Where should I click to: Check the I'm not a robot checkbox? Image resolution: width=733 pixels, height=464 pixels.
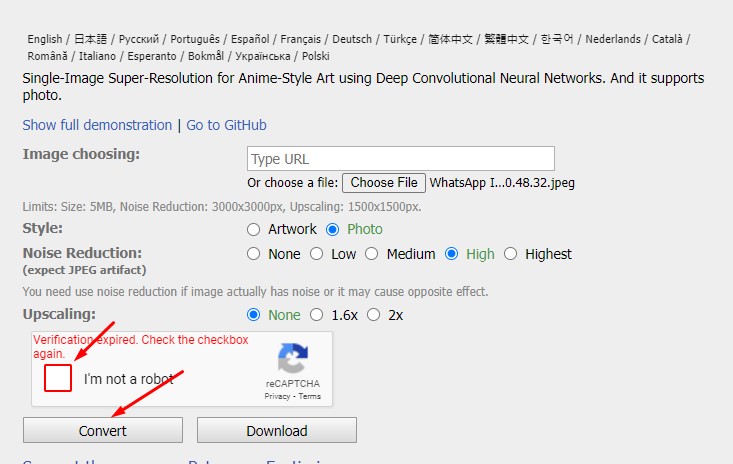click(58, 379)
